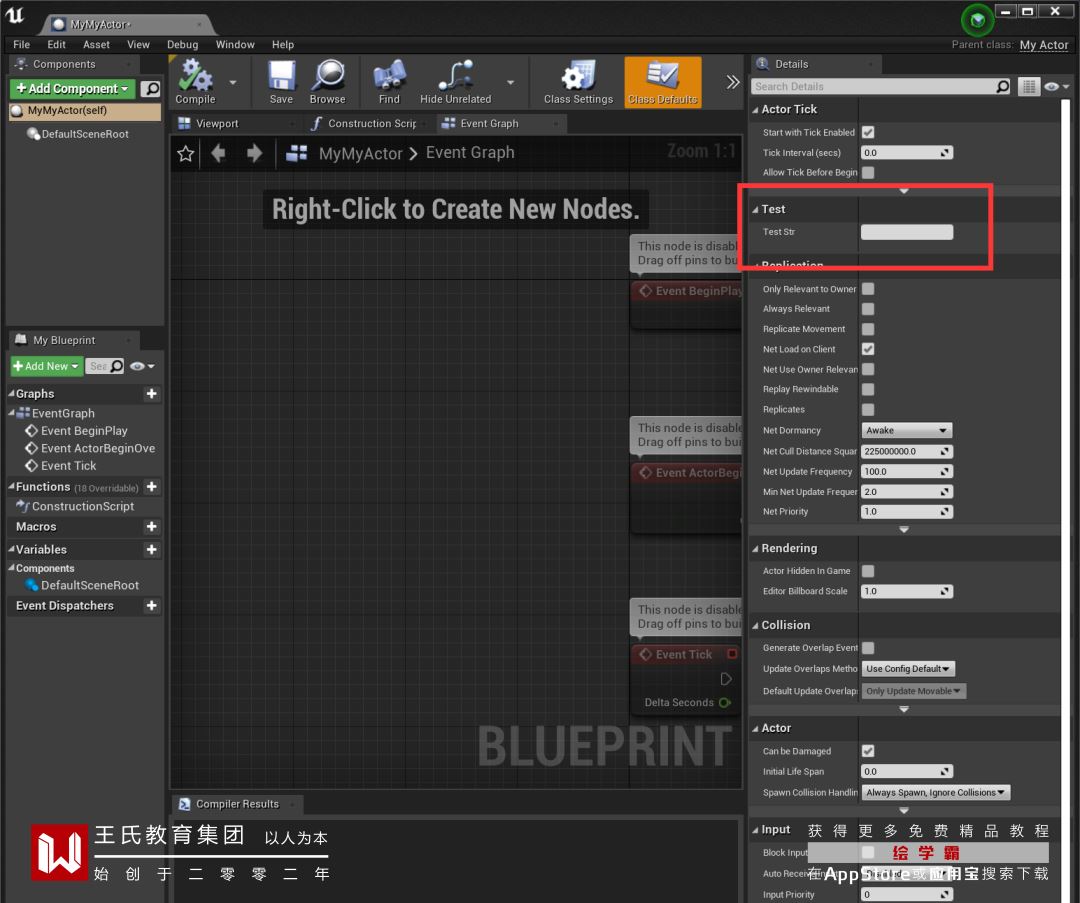This screenshot has height=903, width=1080.
Task: Enable Allow Tick Before Begin Play
Action: [868, 172]
